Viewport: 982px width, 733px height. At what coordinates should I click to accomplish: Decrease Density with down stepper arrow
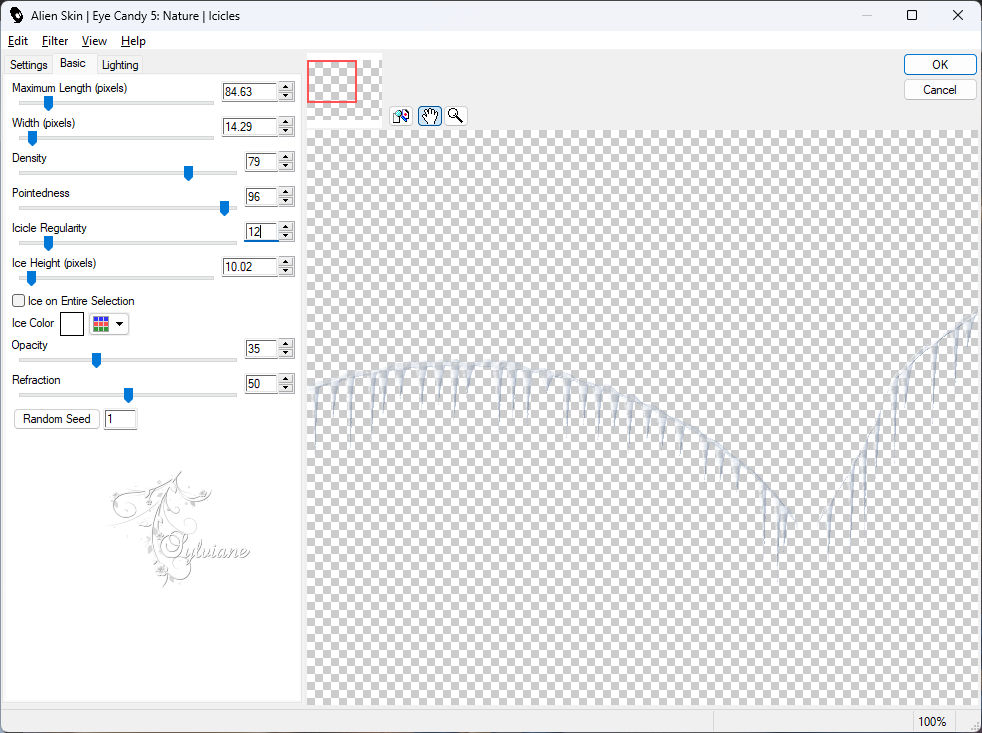pyautogui.click(x=286, y=167)
